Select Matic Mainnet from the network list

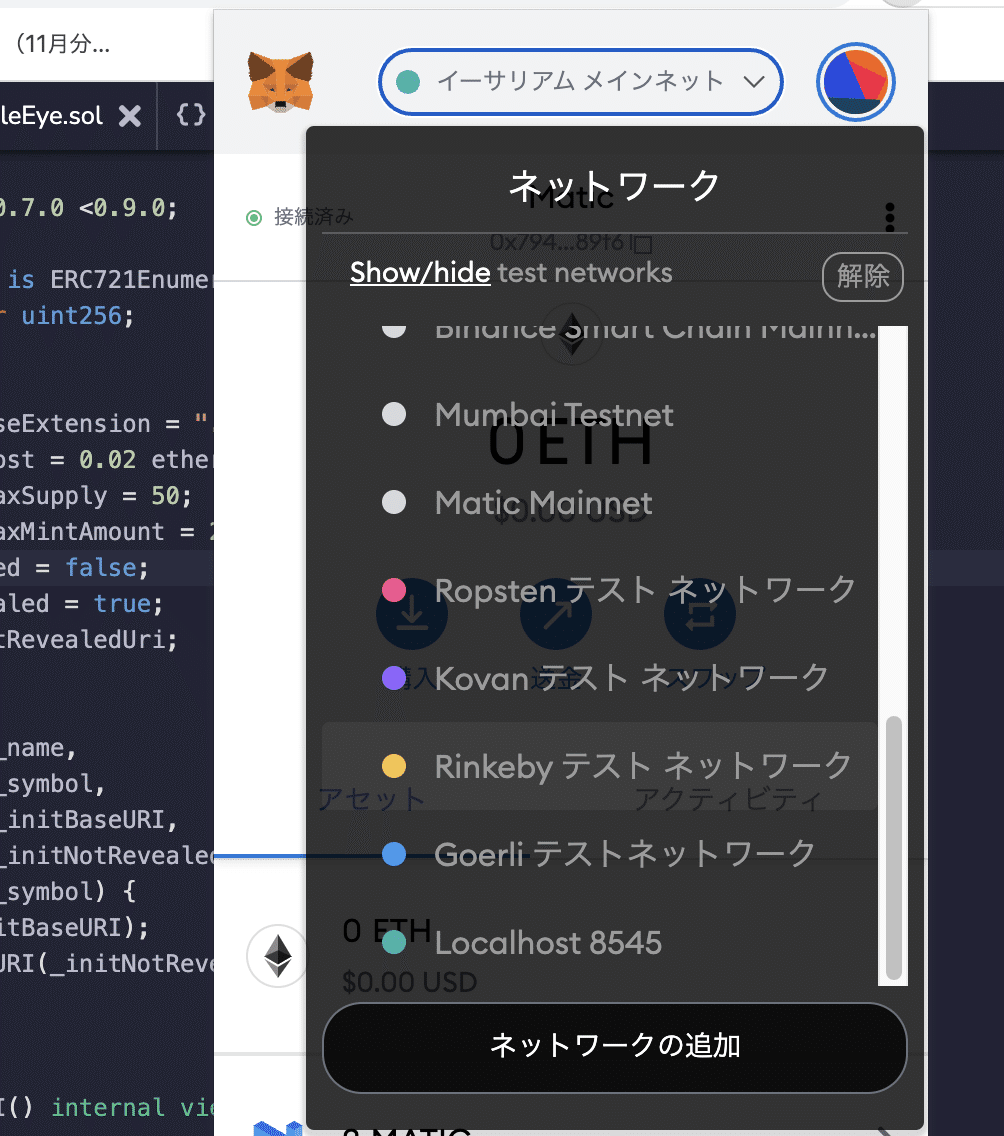click(545, 502)
